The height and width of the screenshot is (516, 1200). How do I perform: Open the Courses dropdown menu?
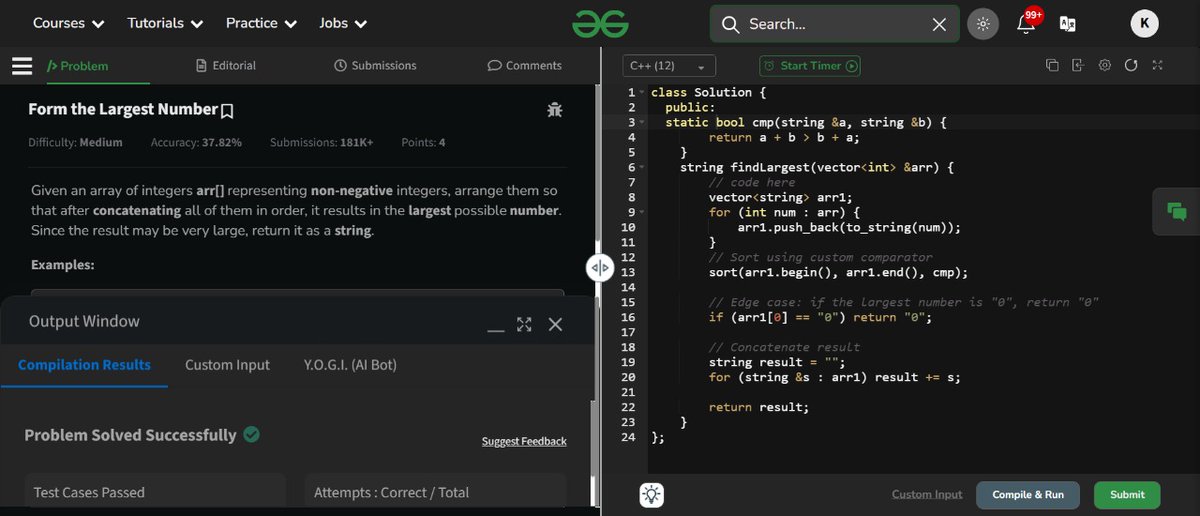point(69,23)
